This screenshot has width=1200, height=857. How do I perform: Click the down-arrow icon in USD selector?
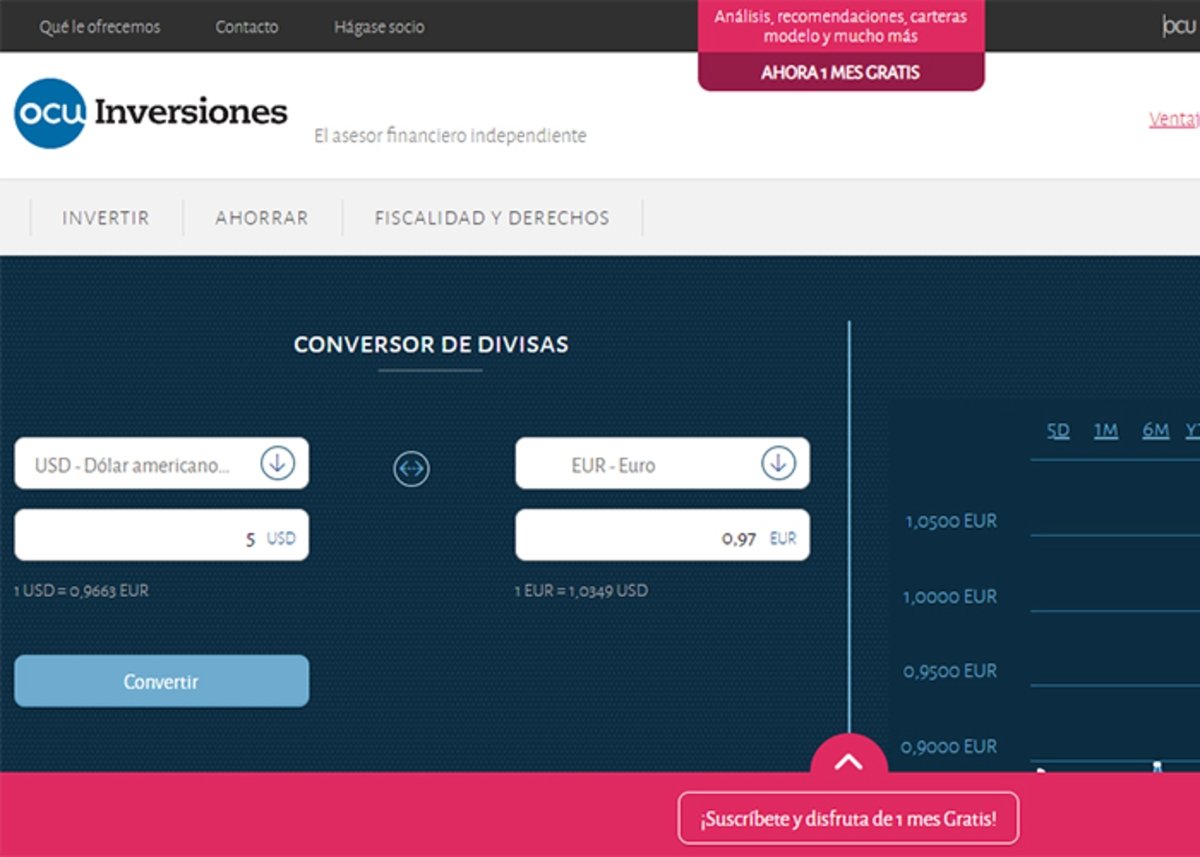click(278, 463)
